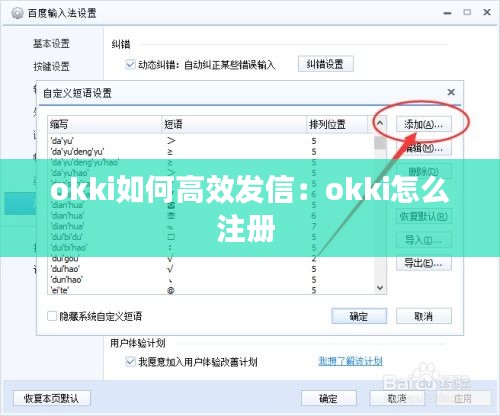Click 取消 in the phrase dialog

[424, 316]
